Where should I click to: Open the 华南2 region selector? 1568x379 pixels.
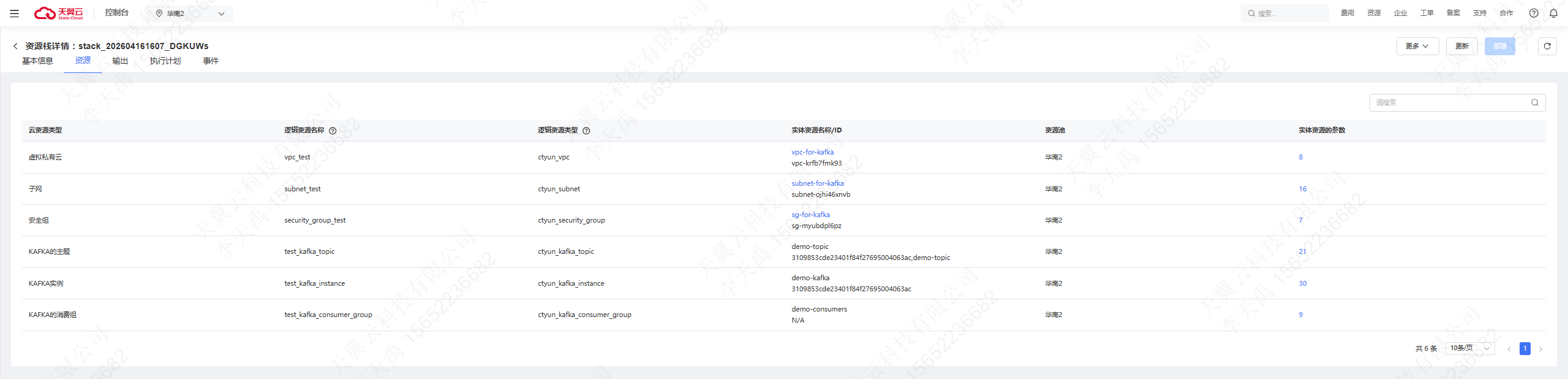(x=190, y=13)
